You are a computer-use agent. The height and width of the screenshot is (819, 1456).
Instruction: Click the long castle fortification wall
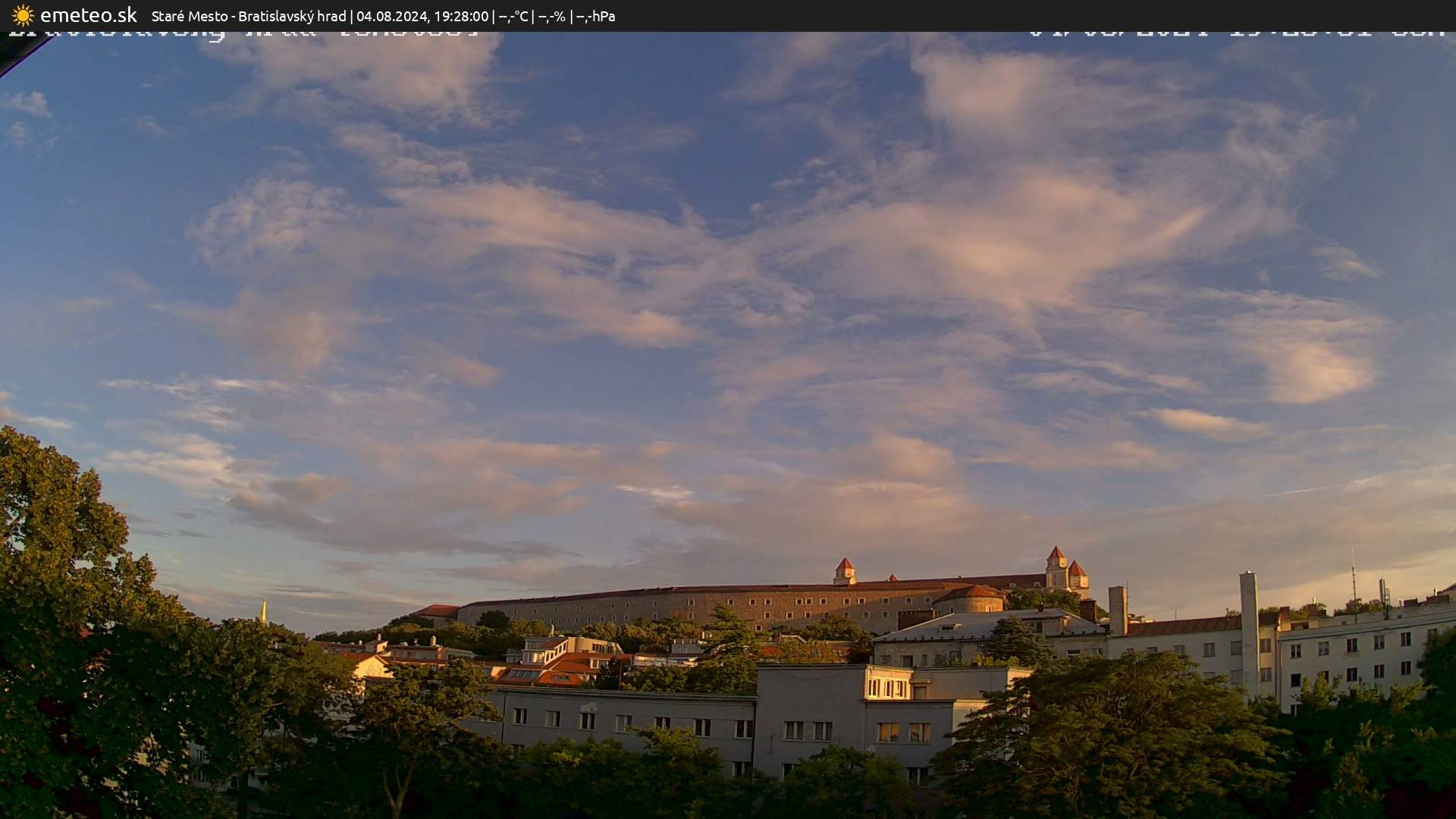pyautogui.click(x=682, y=604)
